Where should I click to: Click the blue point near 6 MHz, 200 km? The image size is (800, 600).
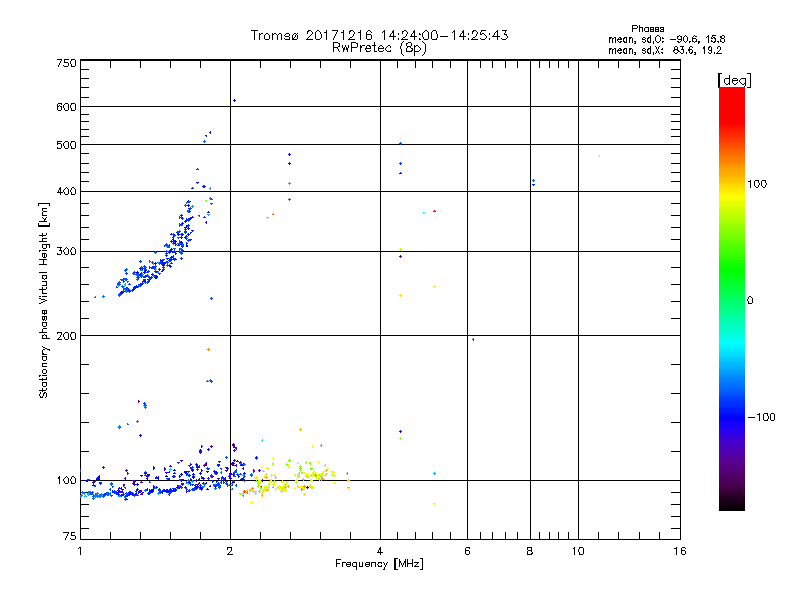point(473,339)
